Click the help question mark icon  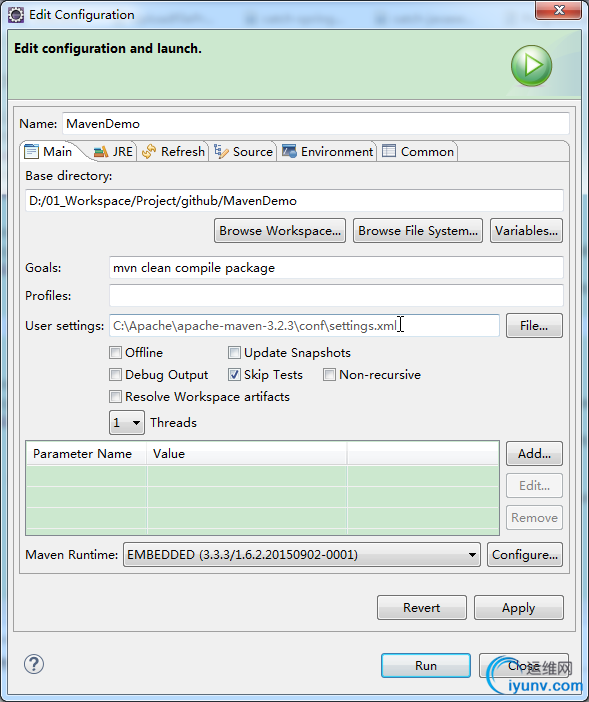[34, 664]
